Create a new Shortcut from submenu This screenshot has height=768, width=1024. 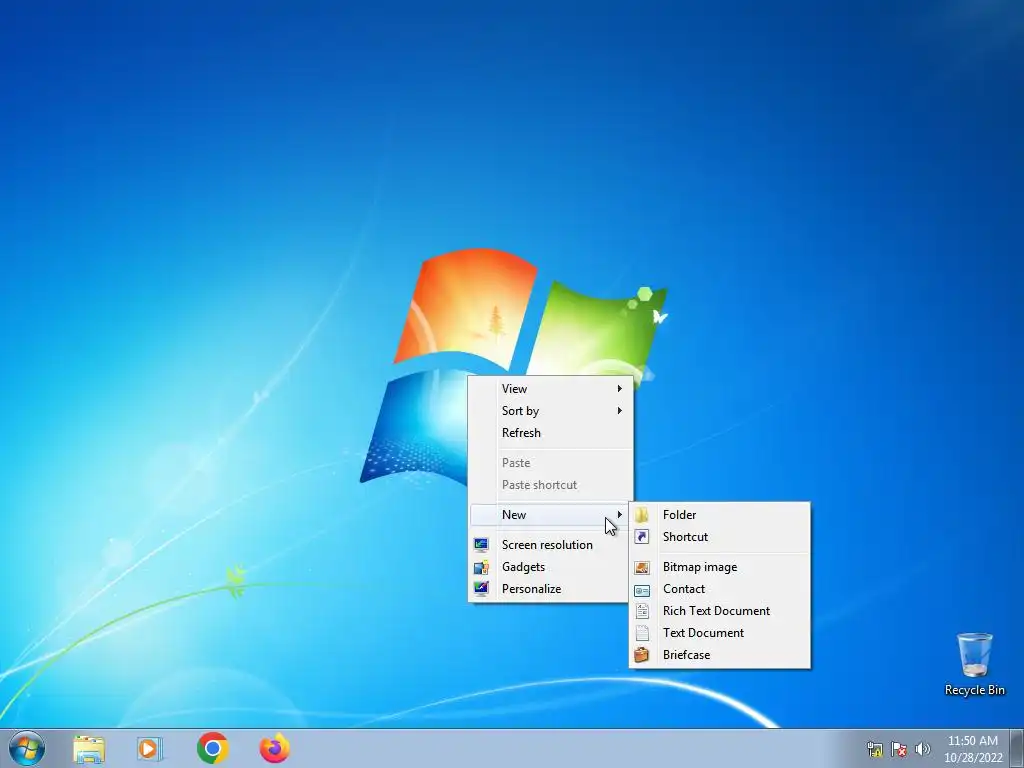(x=719, y=537)
